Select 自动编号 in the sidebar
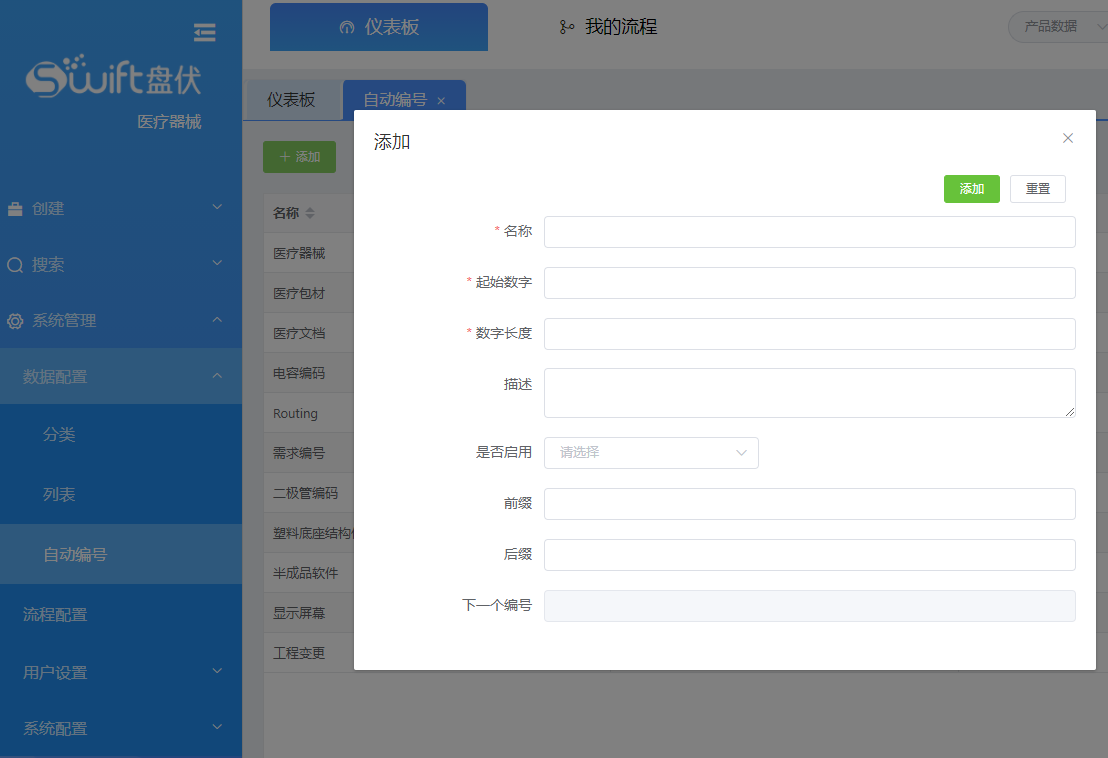This screenshot has height=758, width=1108. coord(121,555)
